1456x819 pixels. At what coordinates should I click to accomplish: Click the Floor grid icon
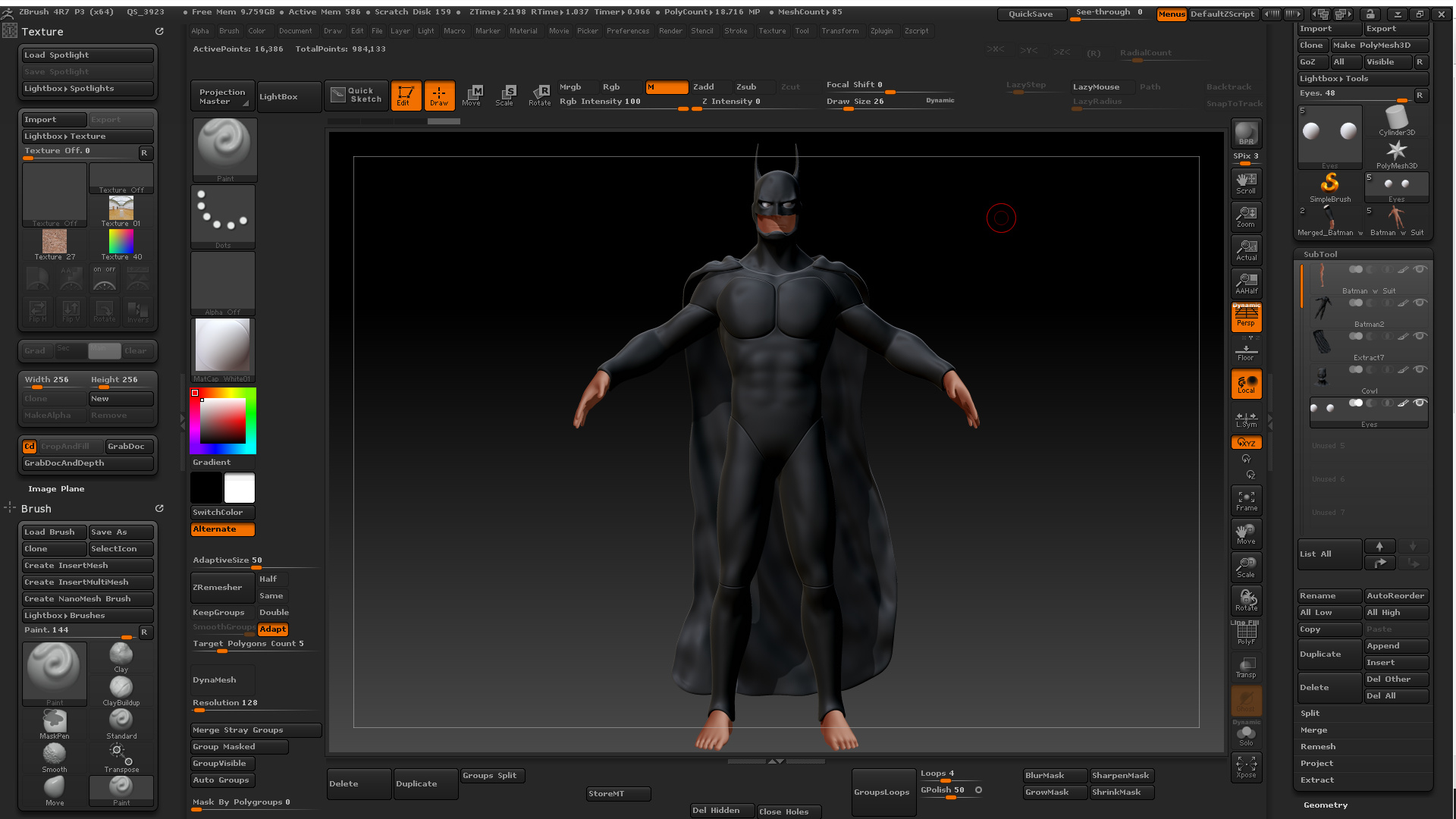[x=1246, y=352]
